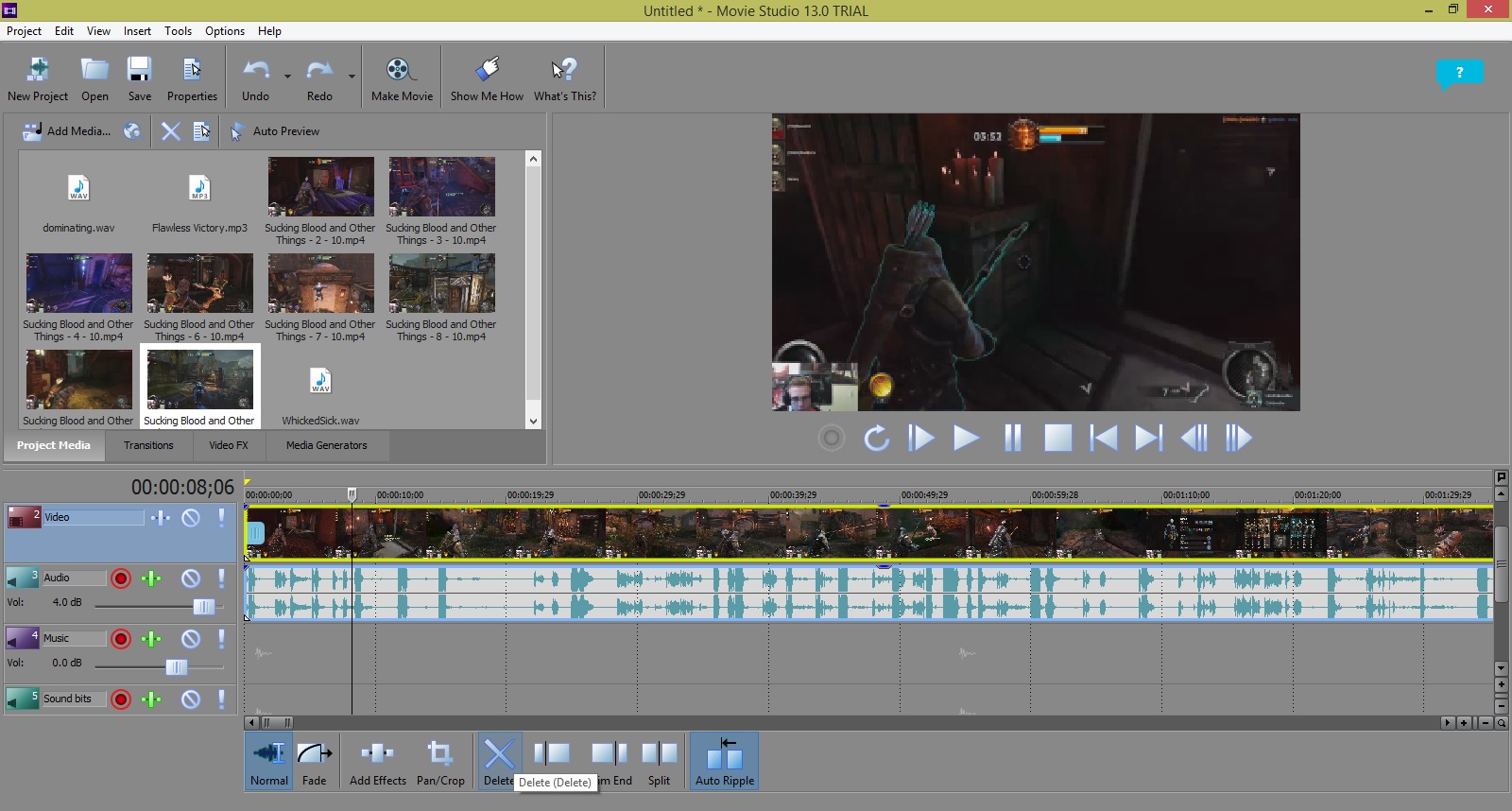This screenshot has width=1512, height=811.
Task: Select the Project Media tab
Action: pyautogui.click(x=54, y=445)
